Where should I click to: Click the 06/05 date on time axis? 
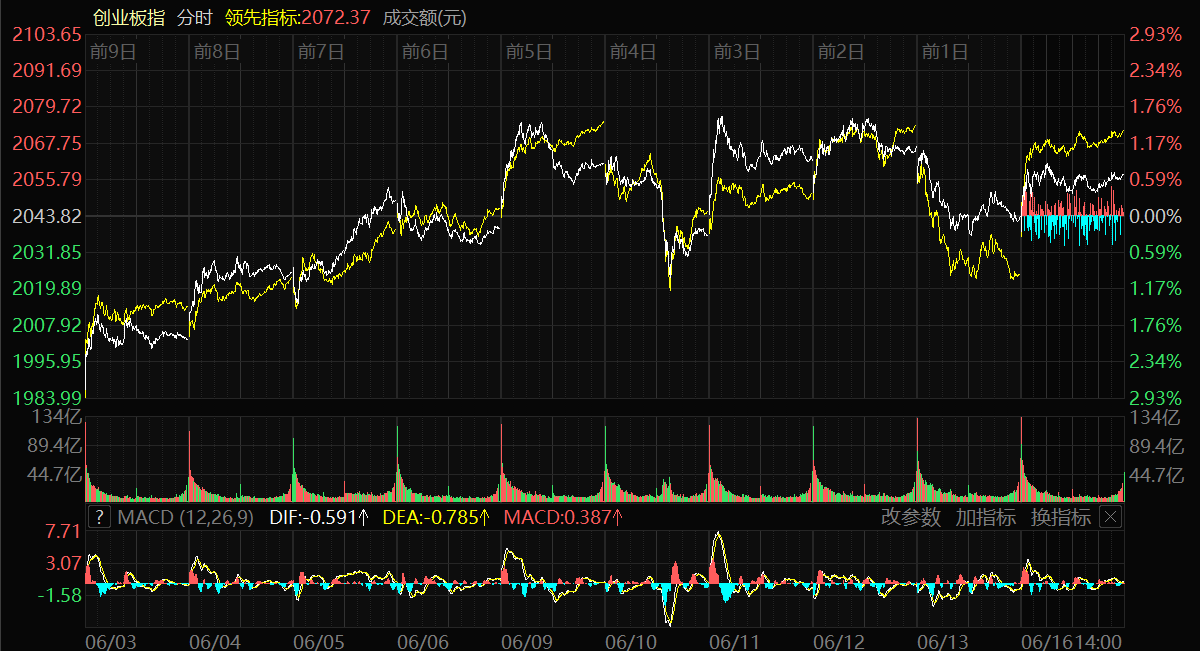tap(319, 640)
